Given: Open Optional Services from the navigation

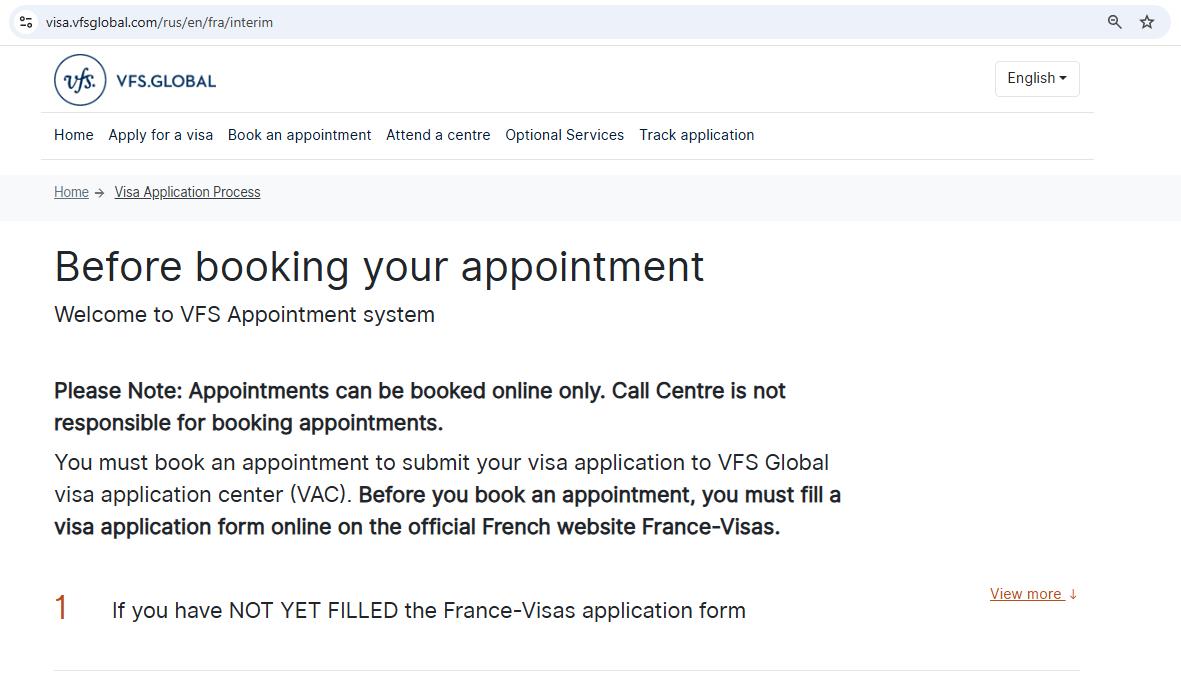Looking at the screenshot, I should click(564, 134).
